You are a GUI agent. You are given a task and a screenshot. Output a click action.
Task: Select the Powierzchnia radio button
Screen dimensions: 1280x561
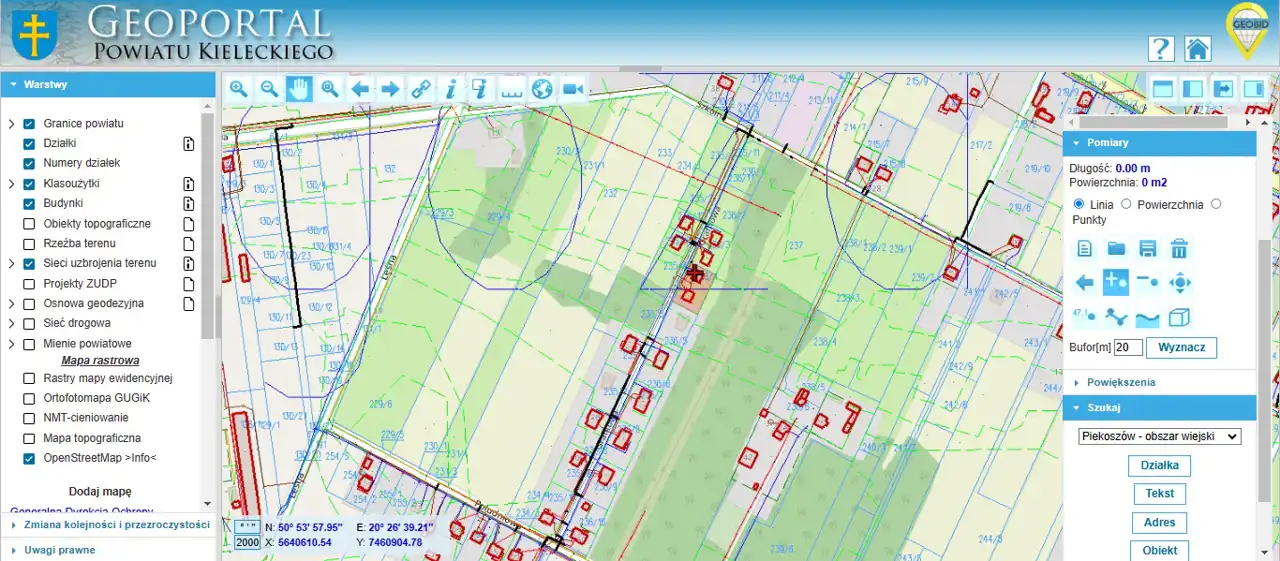[x=1126, y=204]
